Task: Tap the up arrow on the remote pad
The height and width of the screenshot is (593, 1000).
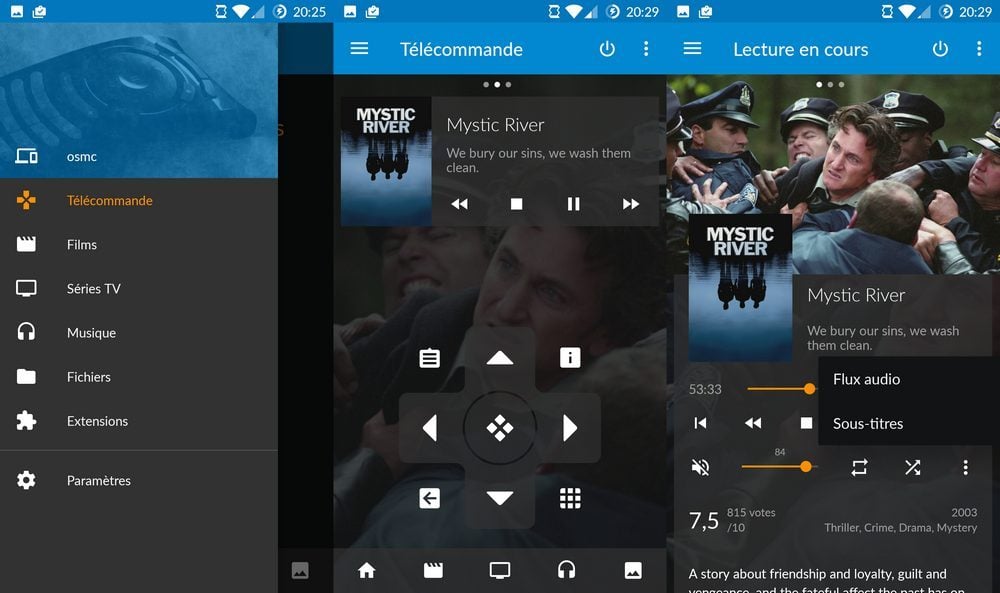Action: pos(500,358)
